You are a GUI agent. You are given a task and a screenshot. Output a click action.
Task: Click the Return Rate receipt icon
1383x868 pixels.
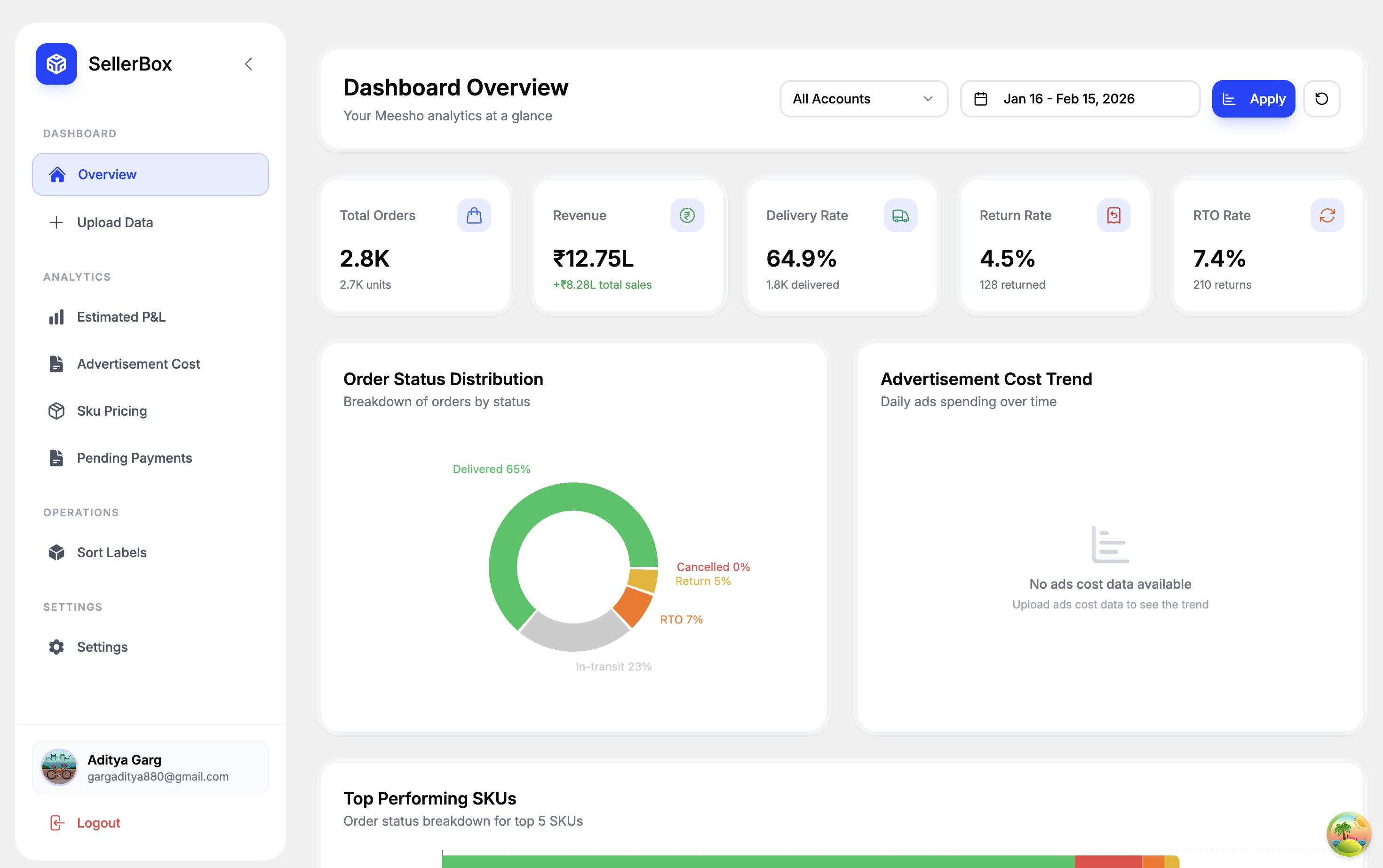point(1113,215)
